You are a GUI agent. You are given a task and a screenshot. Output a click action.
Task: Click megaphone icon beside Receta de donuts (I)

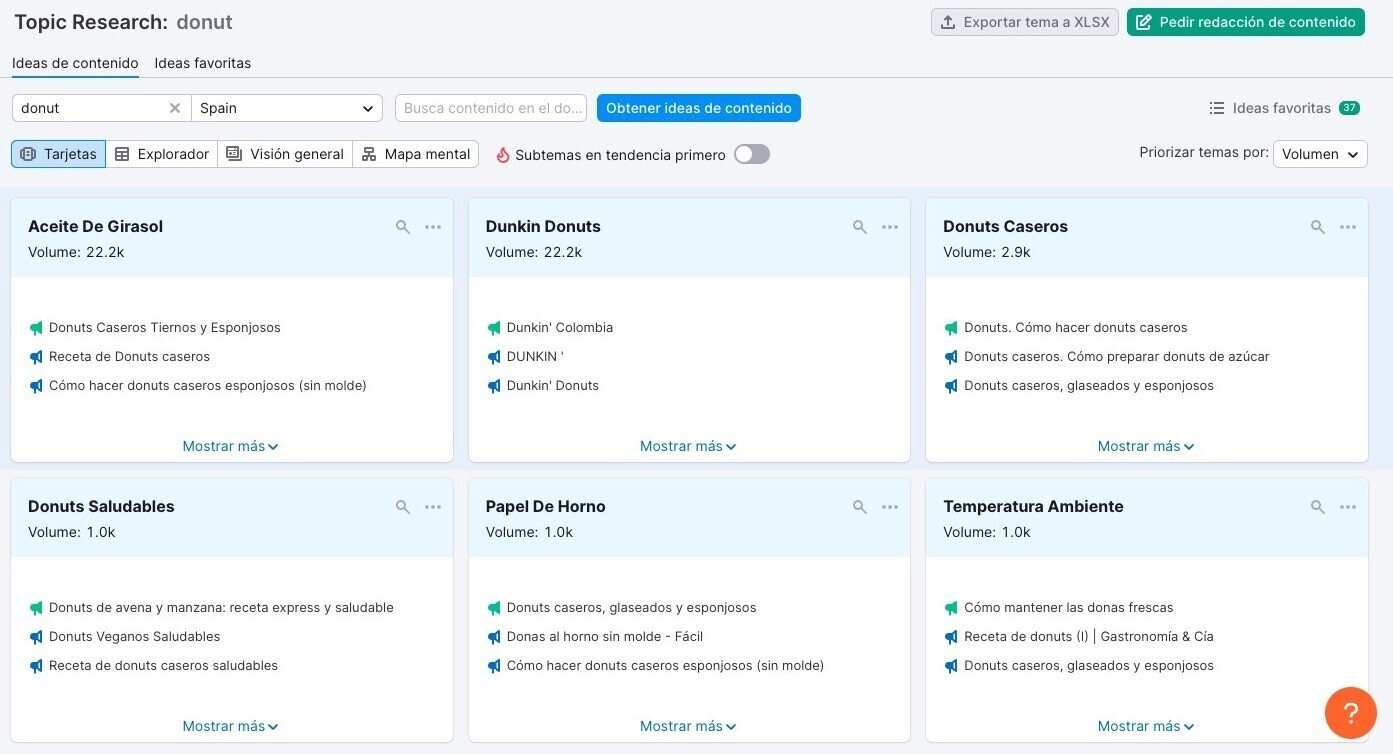pyautogui.click(x=951, y=637)
